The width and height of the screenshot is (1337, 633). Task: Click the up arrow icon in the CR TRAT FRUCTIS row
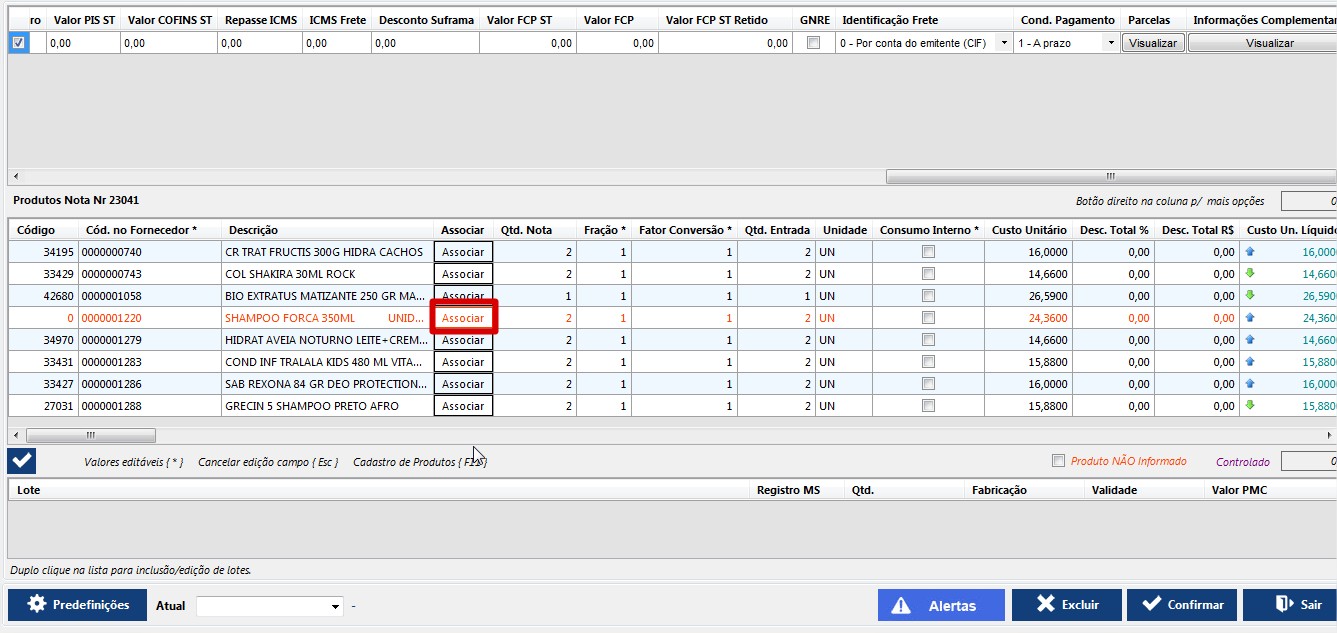[x=1249, y=252]
